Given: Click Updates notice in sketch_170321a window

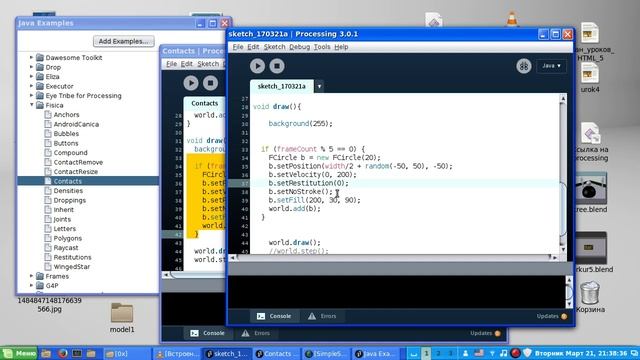Looking at the screenshot, I should coord(551,316).
